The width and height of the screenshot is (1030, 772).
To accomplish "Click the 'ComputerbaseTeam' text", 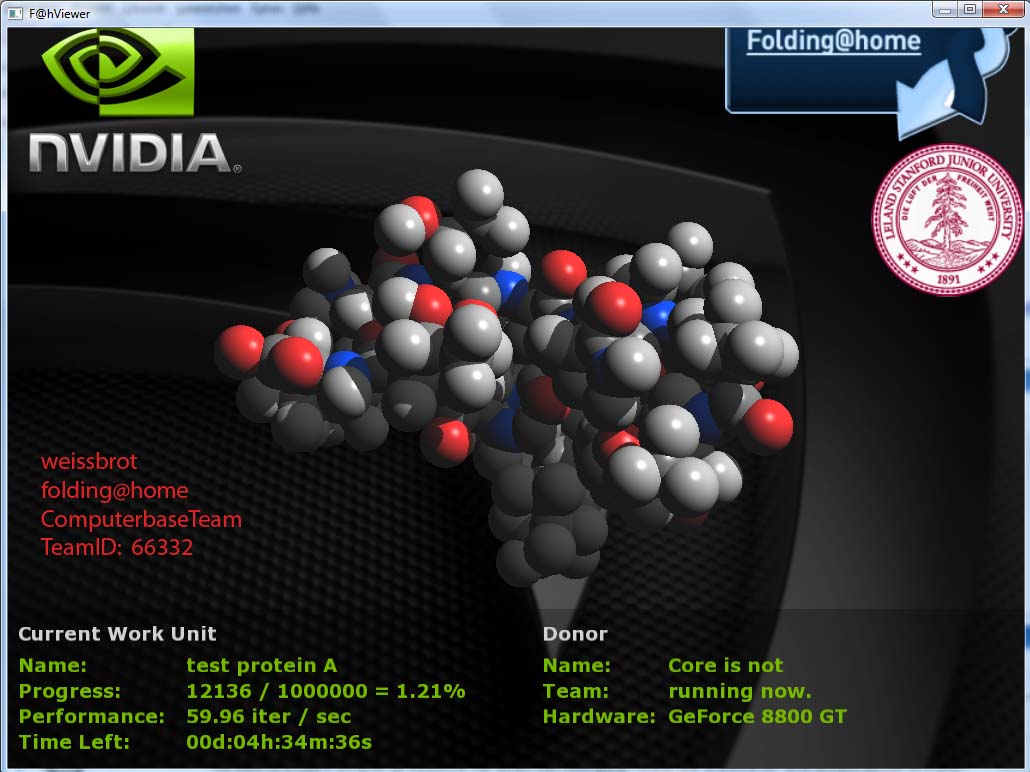I will [141, 519].
